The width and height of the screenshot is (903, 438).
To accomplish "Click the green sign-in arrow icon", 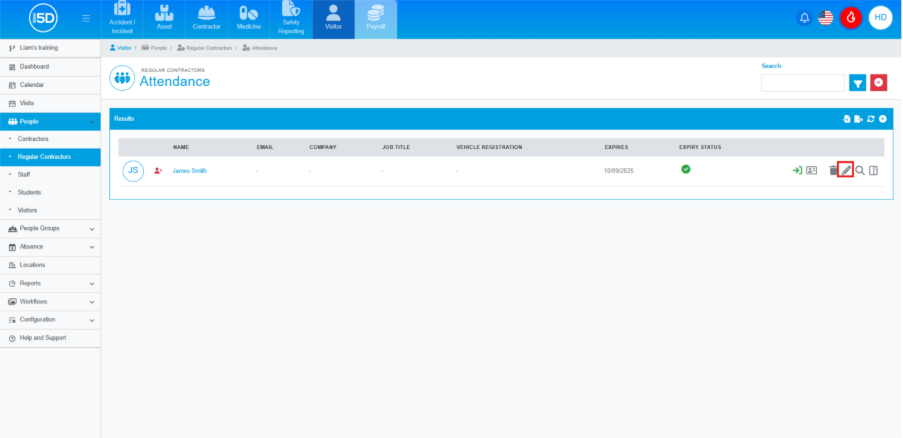I will 797,171.
